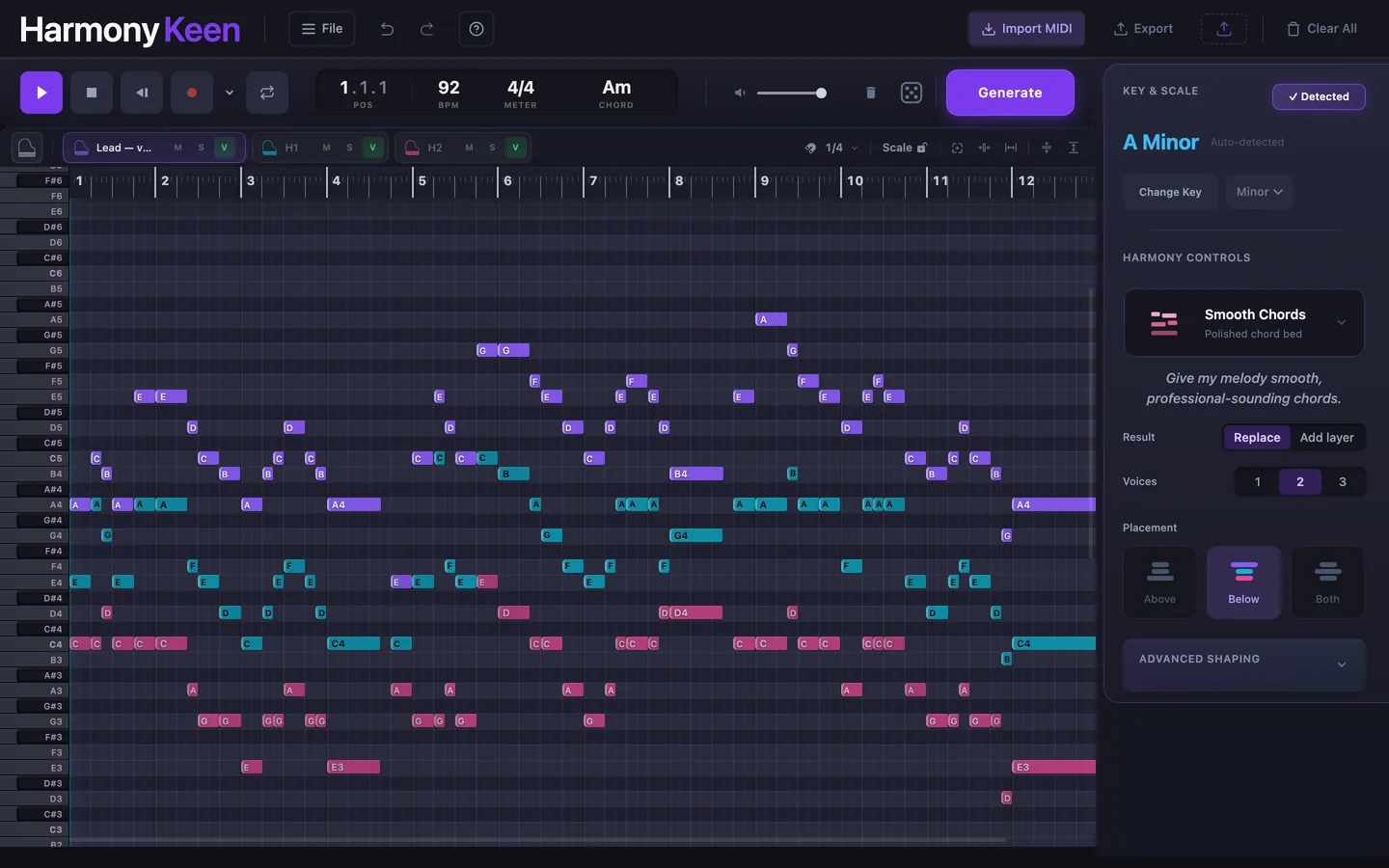Open the help question-mark icon

477,29
